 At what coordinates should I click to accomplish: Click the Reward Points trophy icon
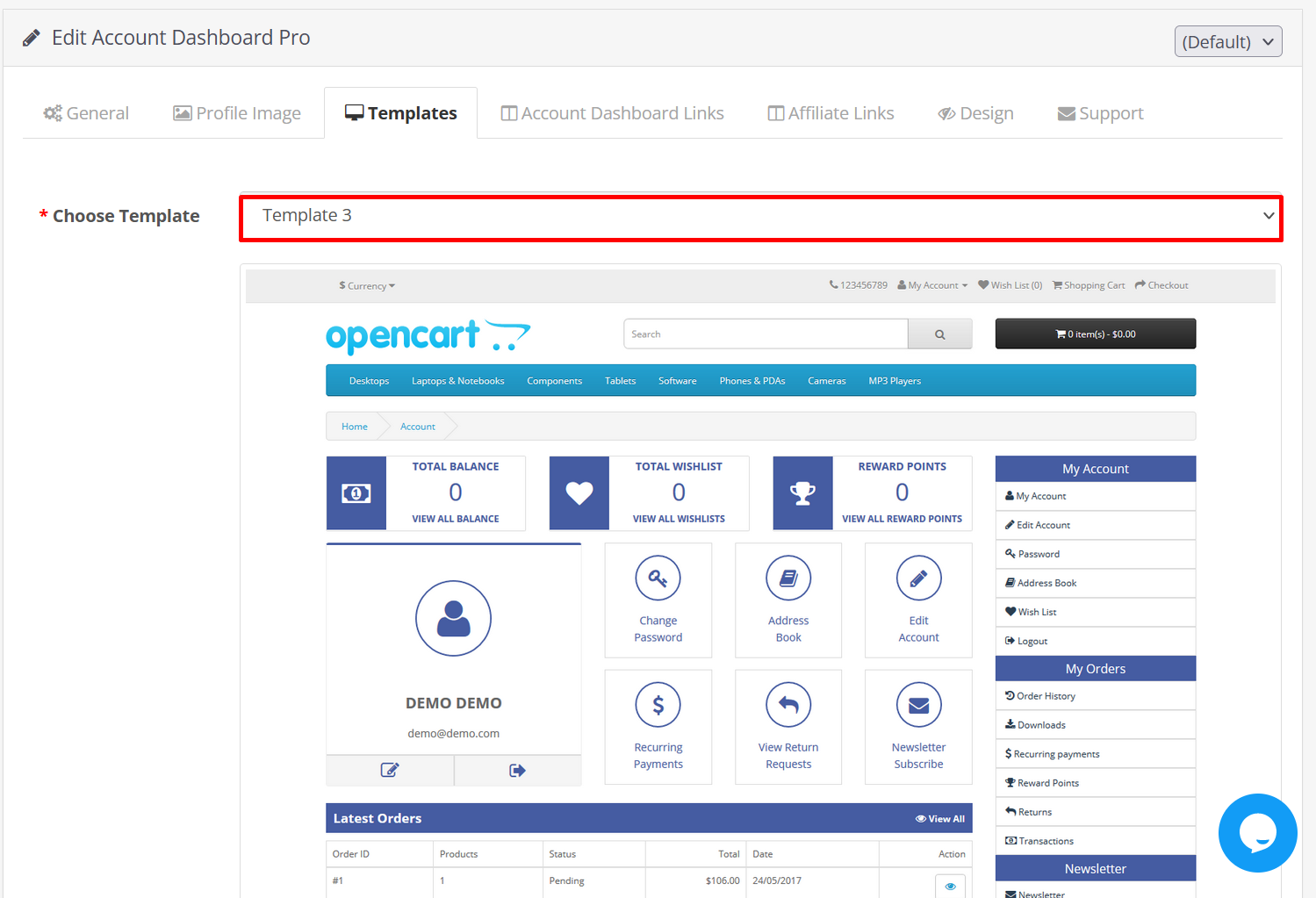point(803,493)
